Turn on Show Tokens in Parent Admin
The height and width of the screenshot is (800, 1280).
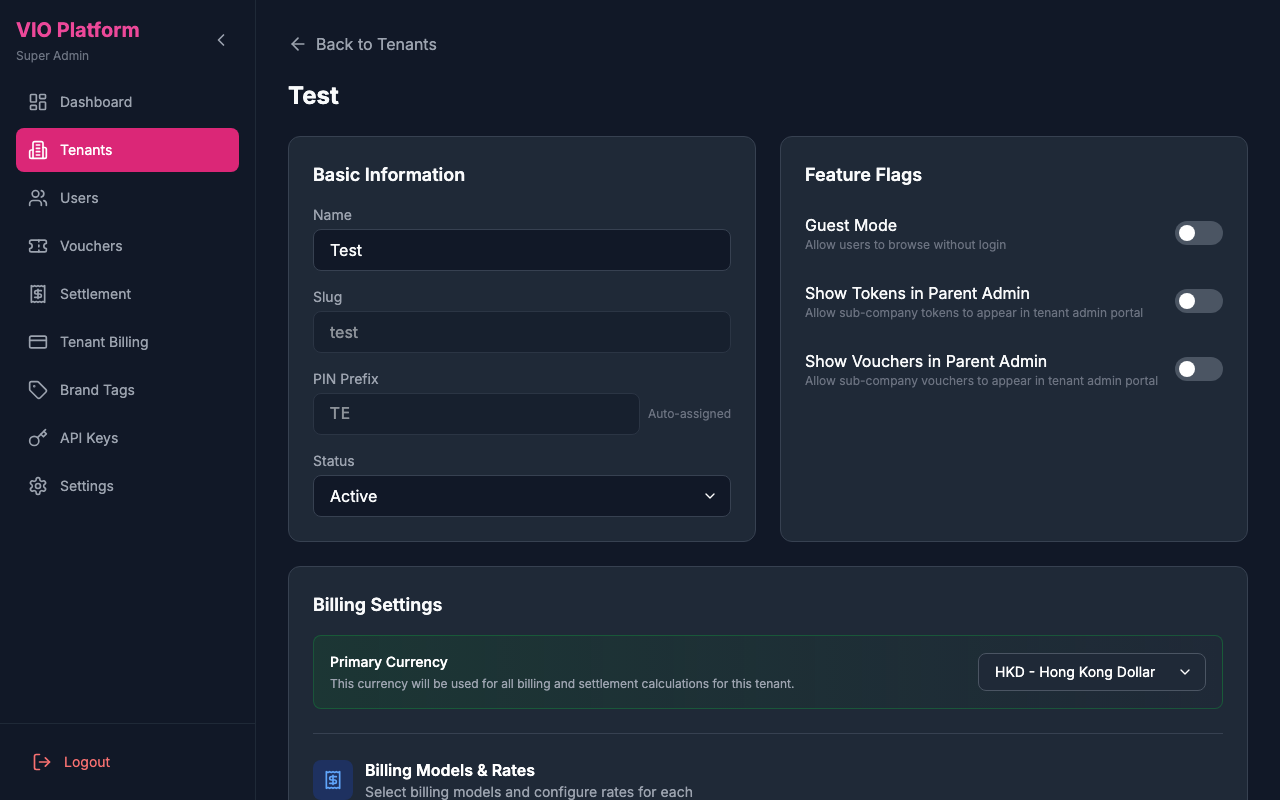pyautogui.click(x=1198, y=301)
